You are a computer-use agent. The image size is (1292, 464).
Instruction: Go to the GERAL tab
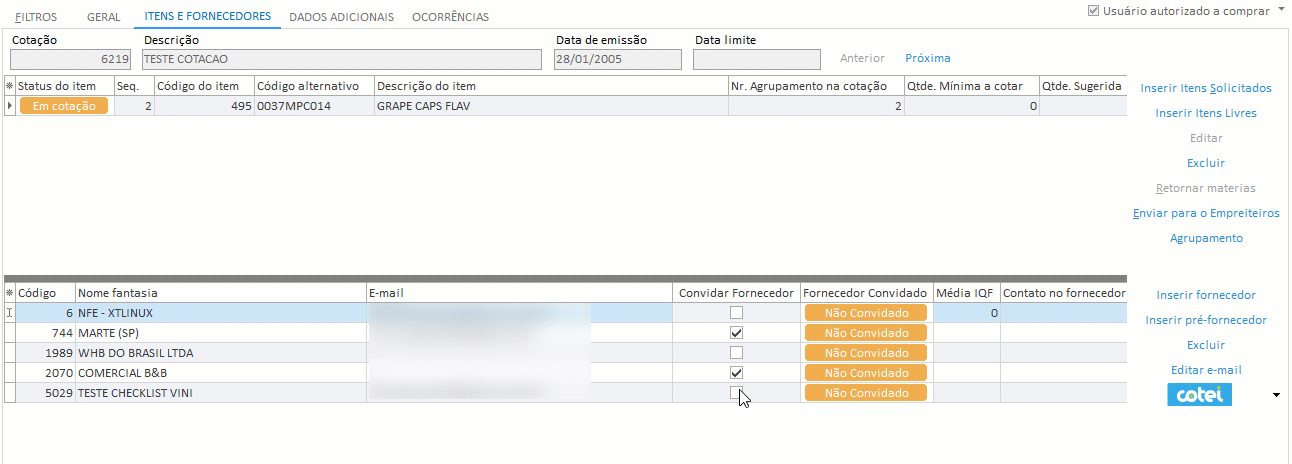pos(103,17)
